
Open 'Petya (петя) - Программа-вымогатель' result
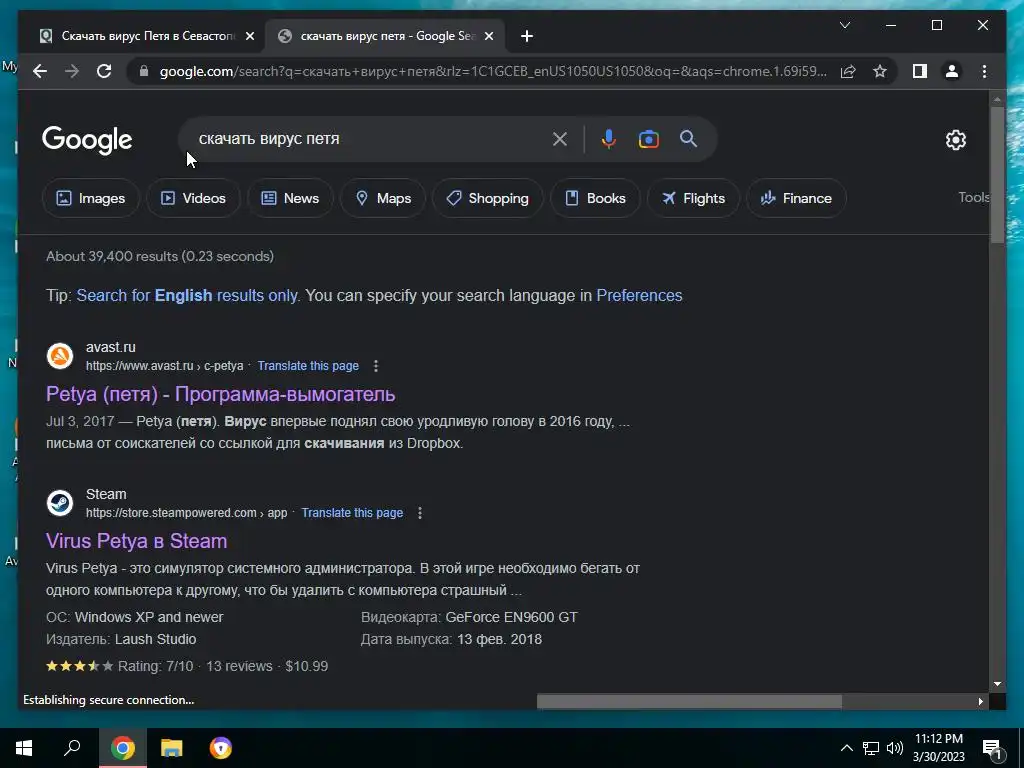pyautogui.click(x=220, y=394)
